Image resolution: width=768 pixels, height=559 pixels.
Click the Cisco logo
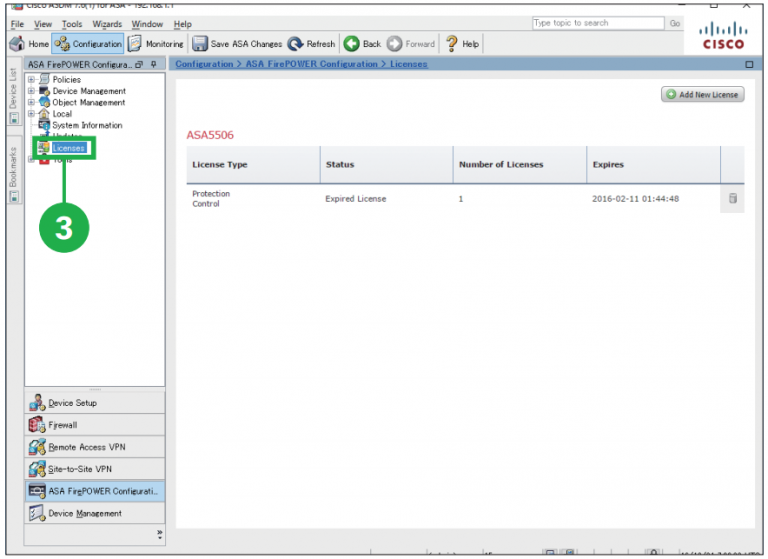click(x=723, y=37)
